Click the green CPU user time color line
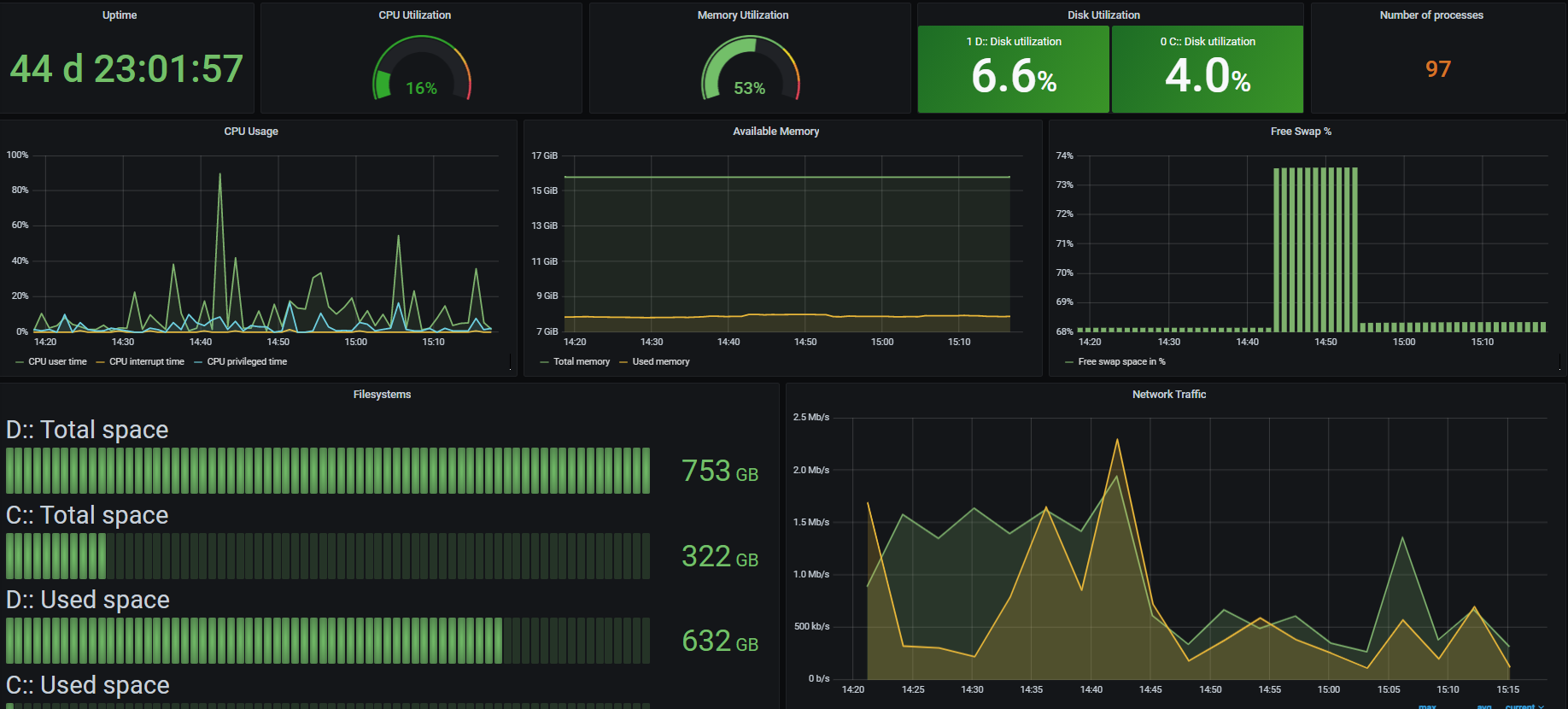The width and height of the screenshot is (1568, 709). coord(20,362)
